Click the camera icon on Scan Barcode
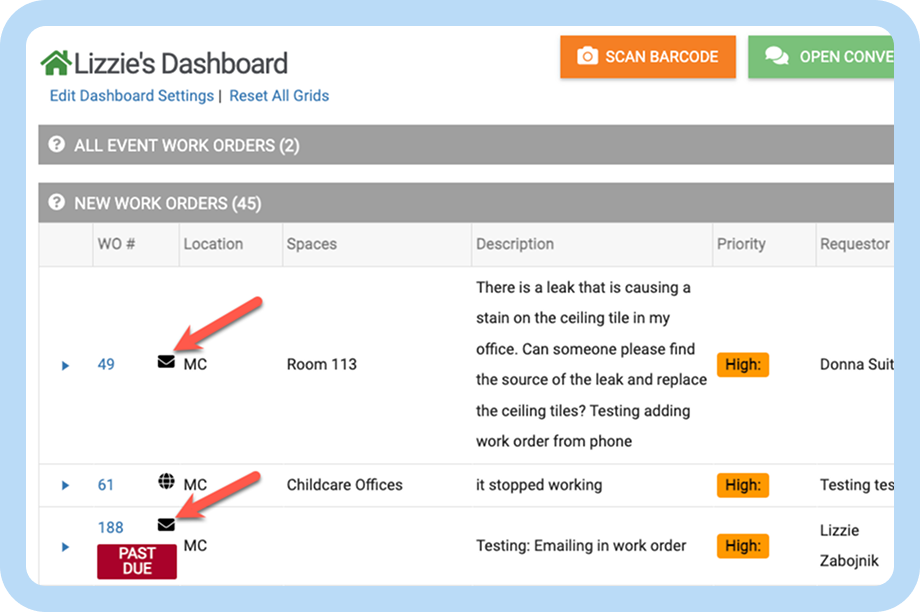The width and height of the screenshot is (920, 612). 588,57
